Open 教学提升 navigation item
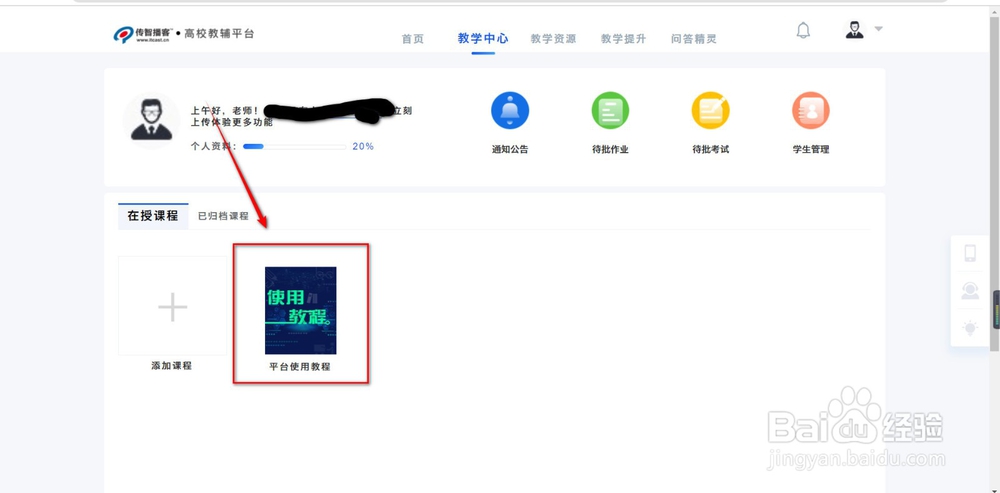 tap(623, 39)
